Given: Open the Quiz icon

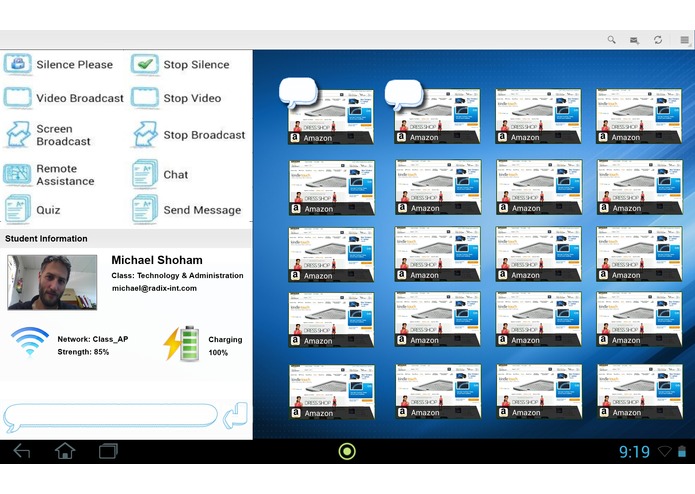Looking at the screenshot, I should coord(18,208).
